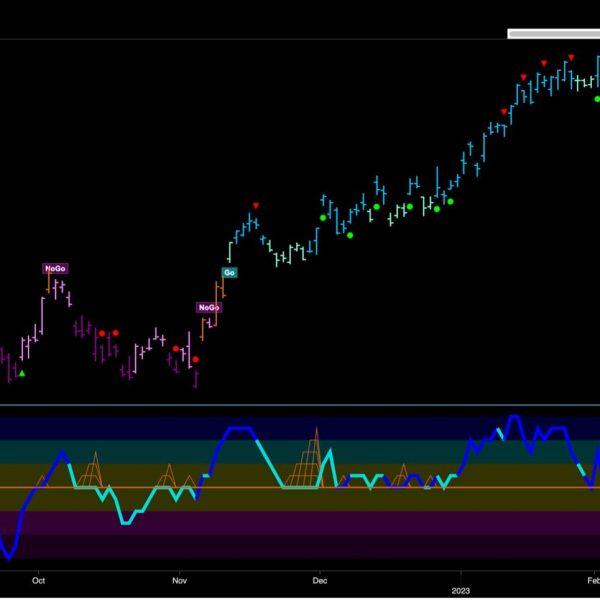
Task: Click the orange horizontal zero line in the oscillator
Action: 250,488
